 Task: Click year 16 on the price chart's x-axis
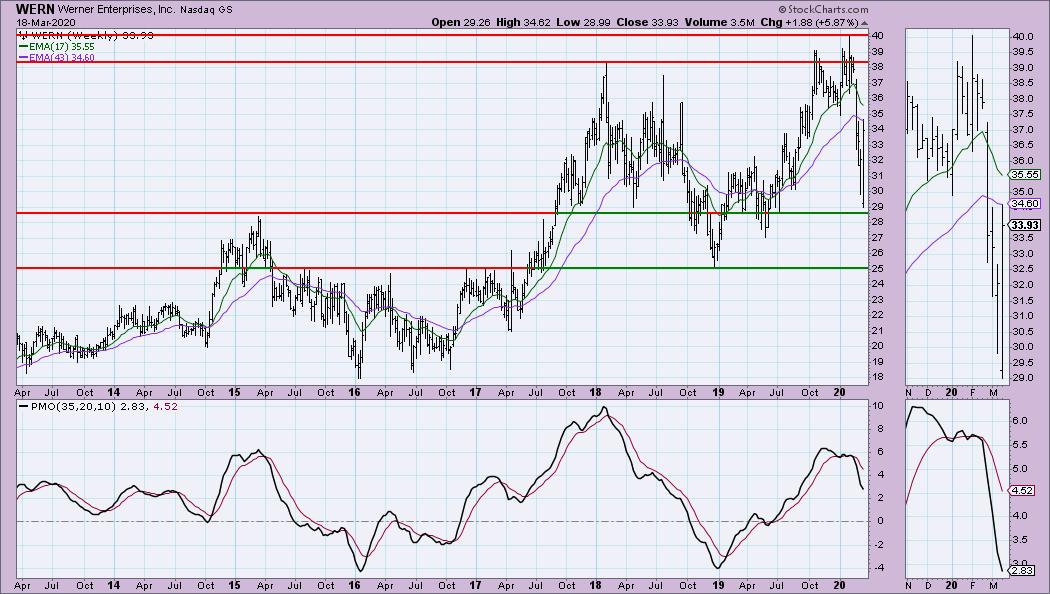pyautogui.click(x=354, y=392)
